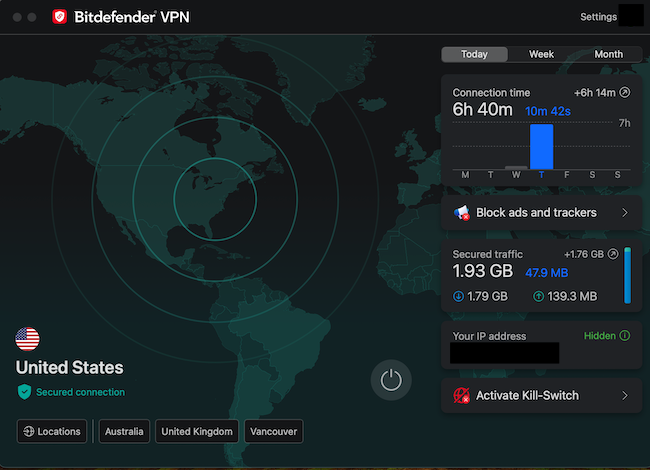The image size is (650, 470).
Task: Open Block ads and trackers
Action: pyautogui.click(x=541, y=213)
